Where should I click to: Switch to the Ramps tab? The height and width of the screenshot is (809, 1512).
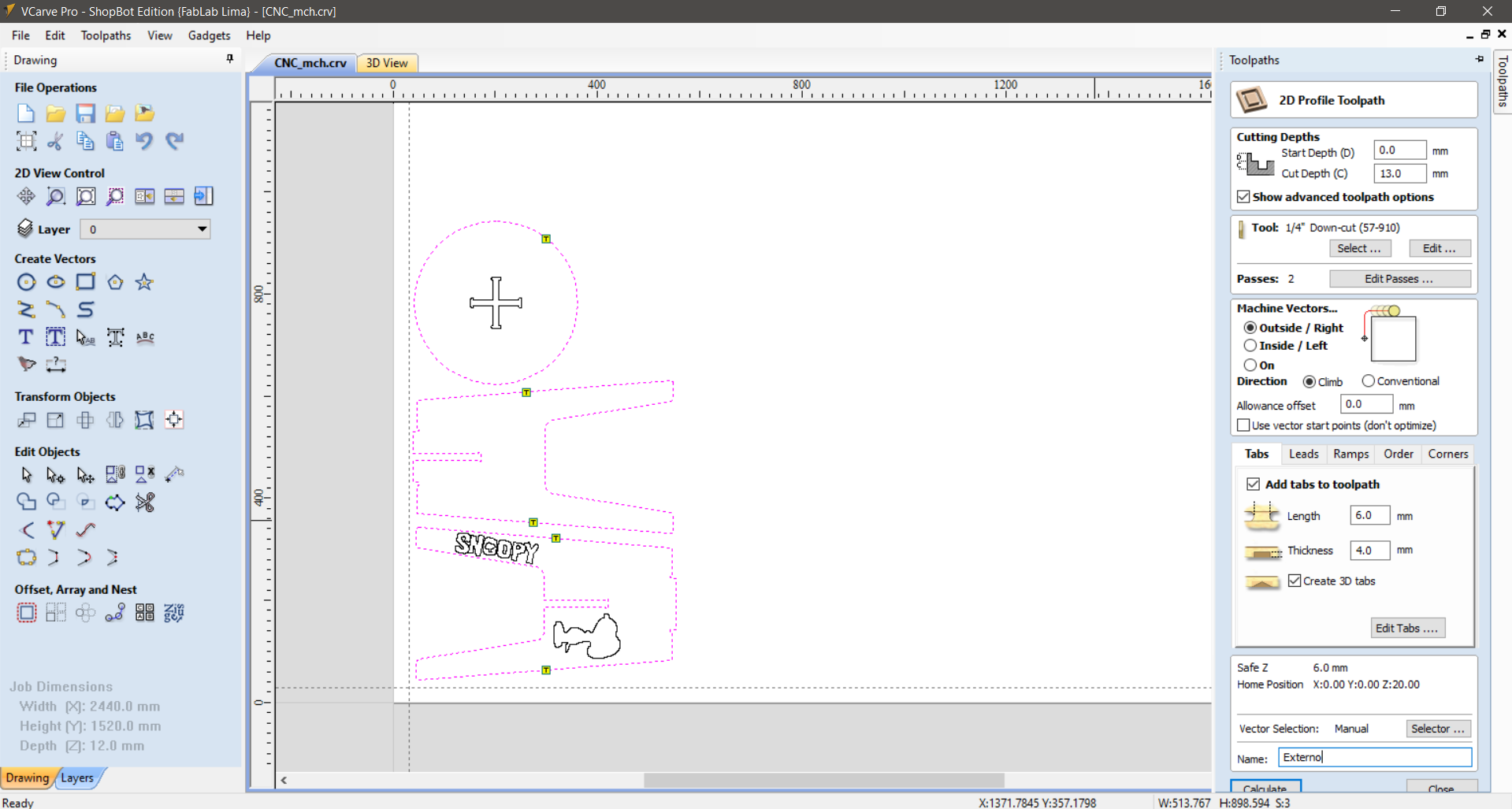(1350, 454)
